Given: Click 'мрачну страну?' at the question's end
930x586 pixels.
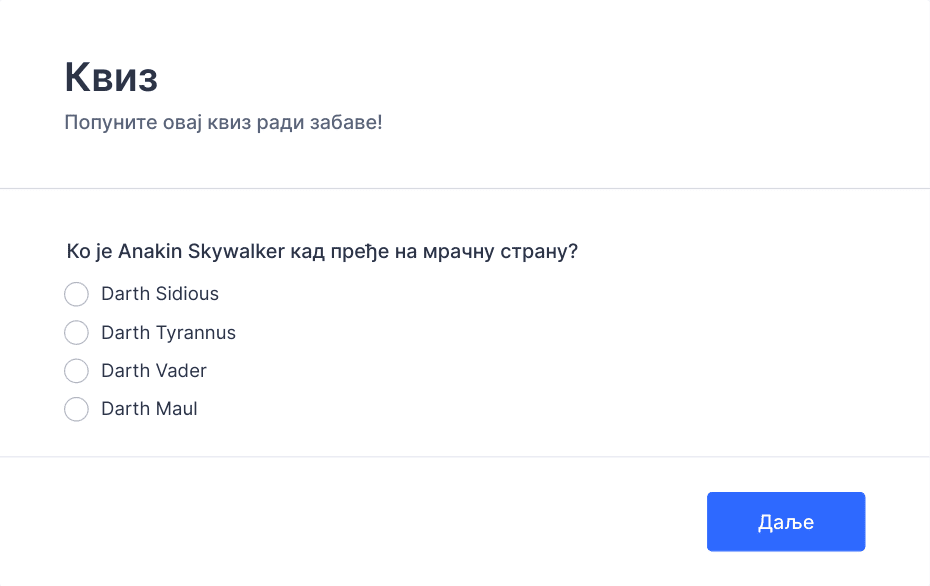Looking at the screenshot, I should click(500, 251).
